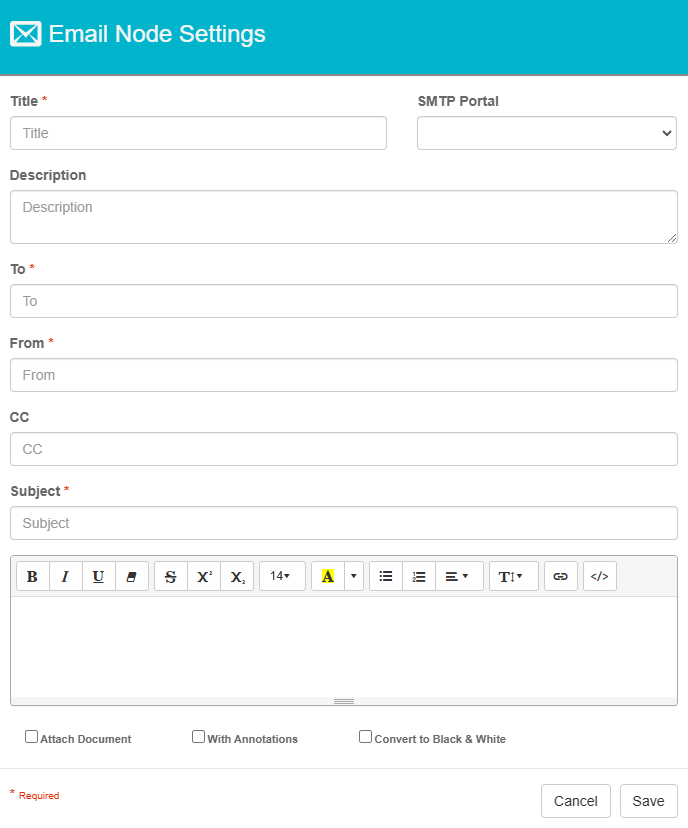Insert an unordered bullet list
This screenshot has width=688, height=828.
pyautogui.click(x=385, y=576)
